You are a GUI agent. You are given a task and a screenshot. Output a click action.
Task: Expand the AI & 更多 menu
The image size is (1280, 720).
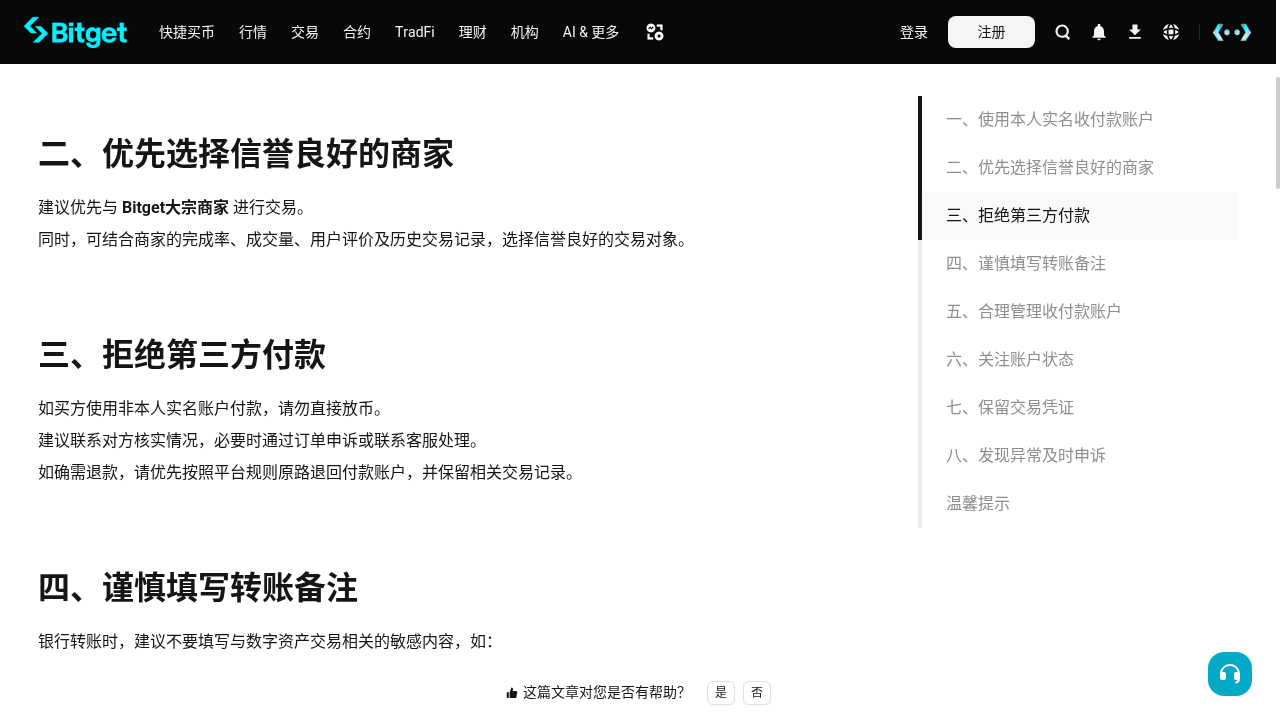pos(591,32)
